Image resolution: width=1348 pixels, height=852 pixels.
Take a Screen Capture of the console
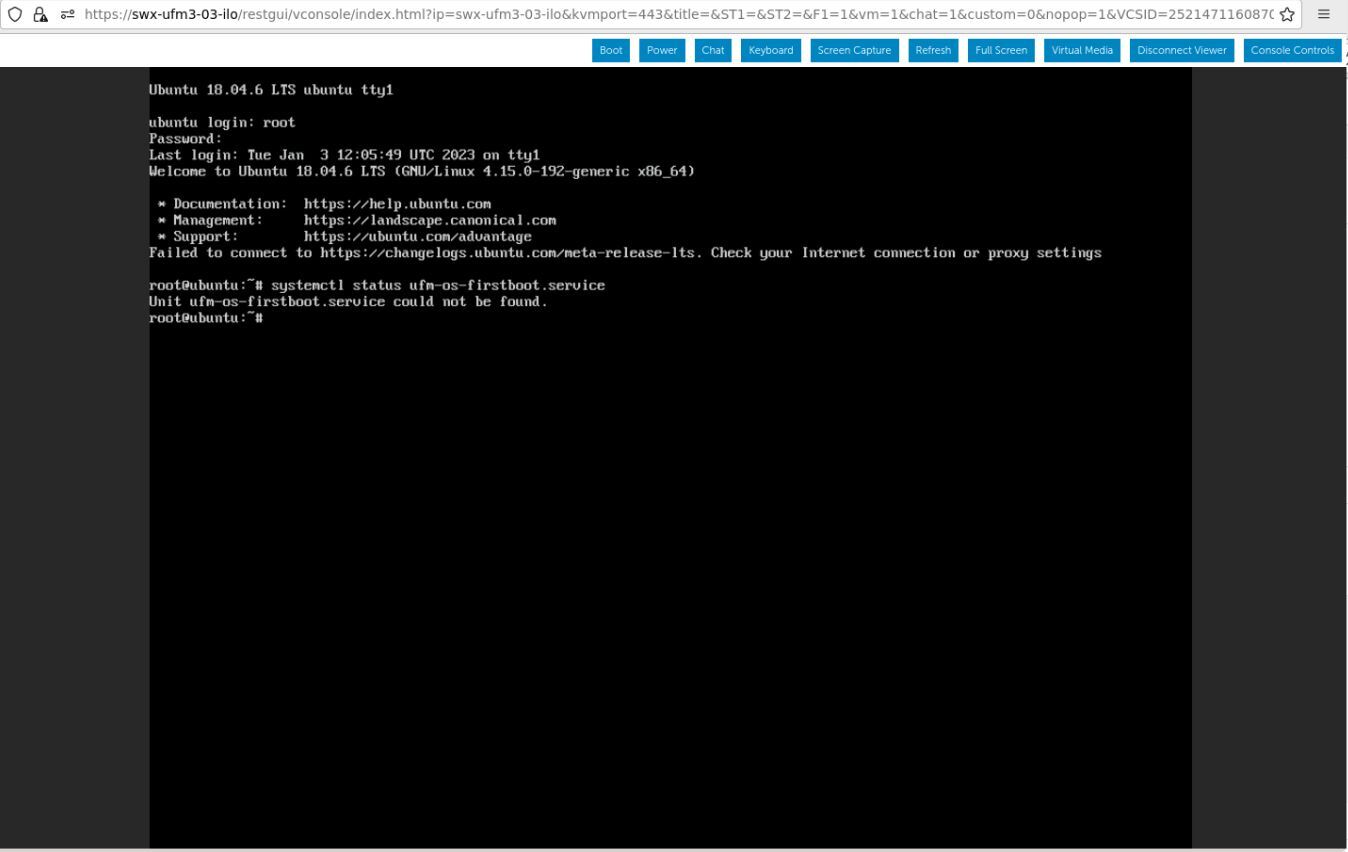(854, 50)
